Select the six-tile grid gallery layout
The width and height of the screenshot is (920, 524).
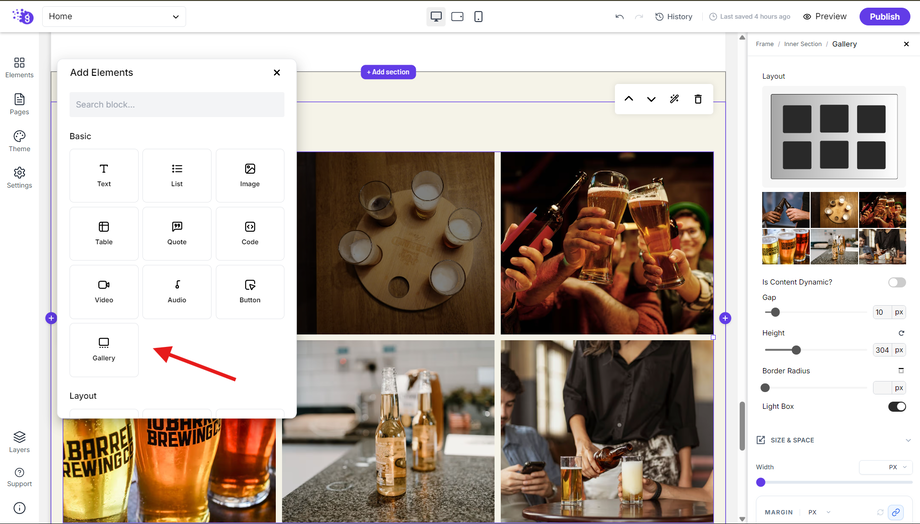pos(834,136)
